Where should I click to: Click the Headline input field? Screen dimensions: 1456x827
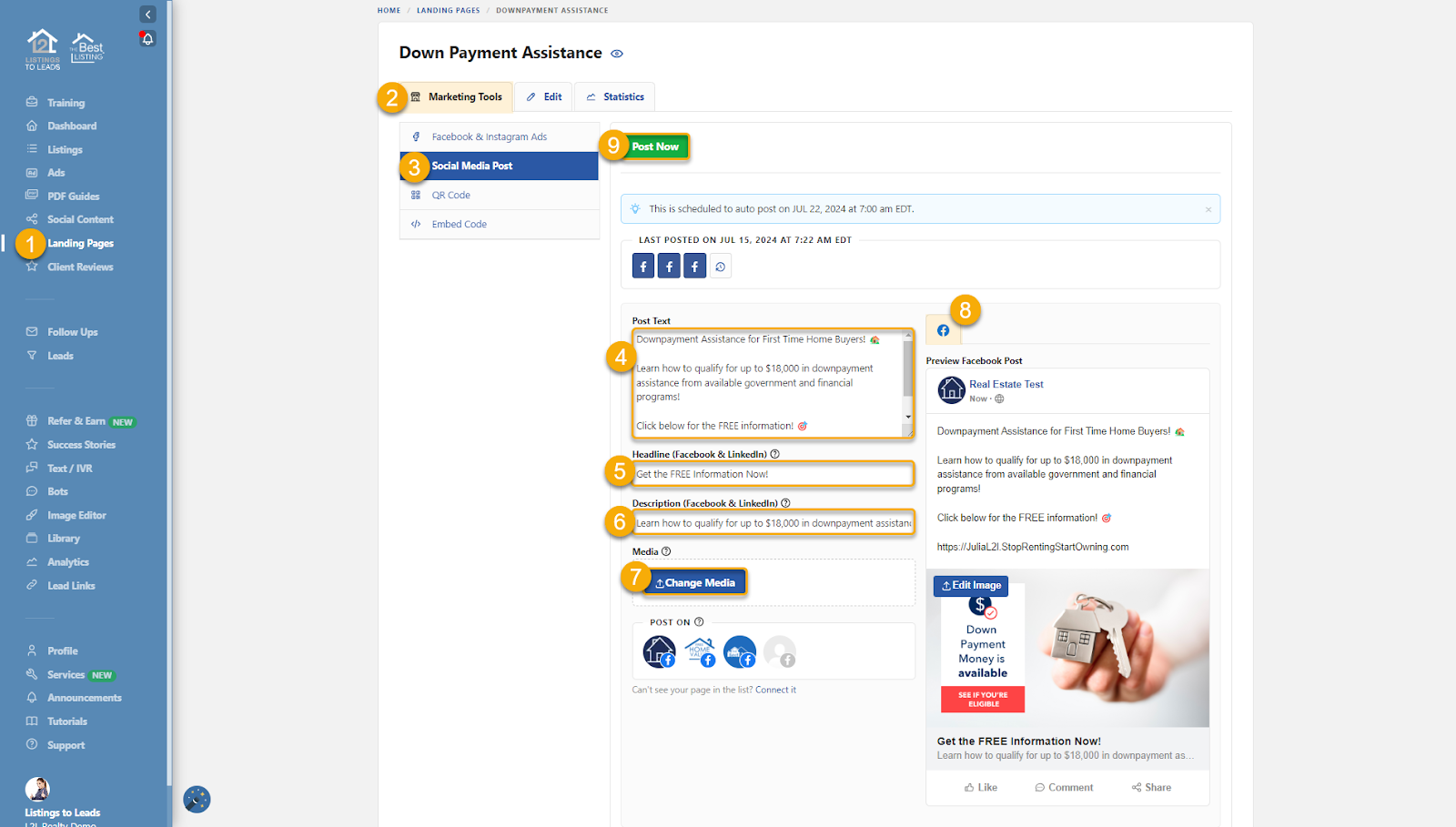coord(773,474)
